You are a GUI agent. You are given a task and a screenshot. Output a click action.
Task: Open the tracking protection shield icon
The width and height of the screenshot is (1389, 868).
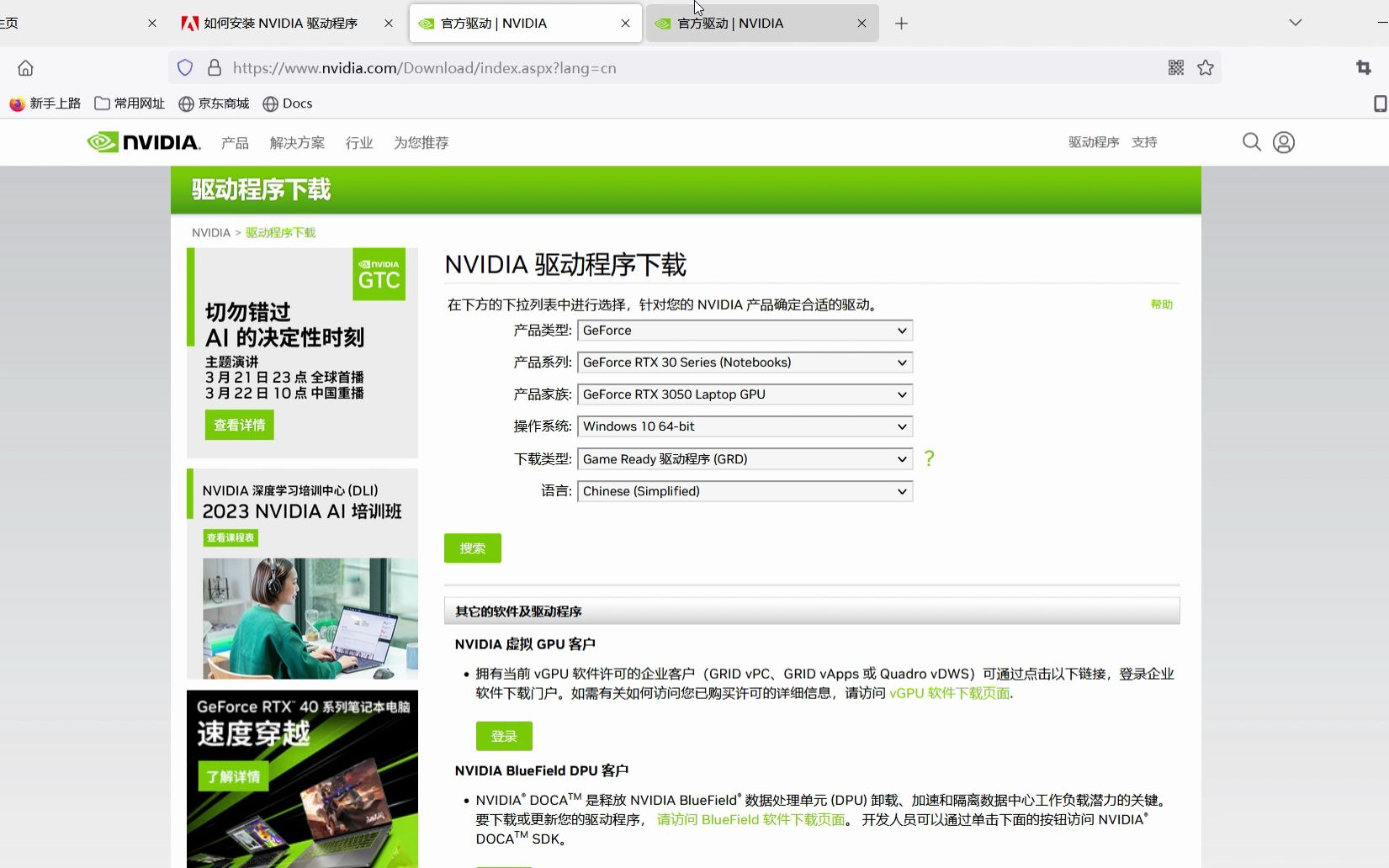pos(185,68)
